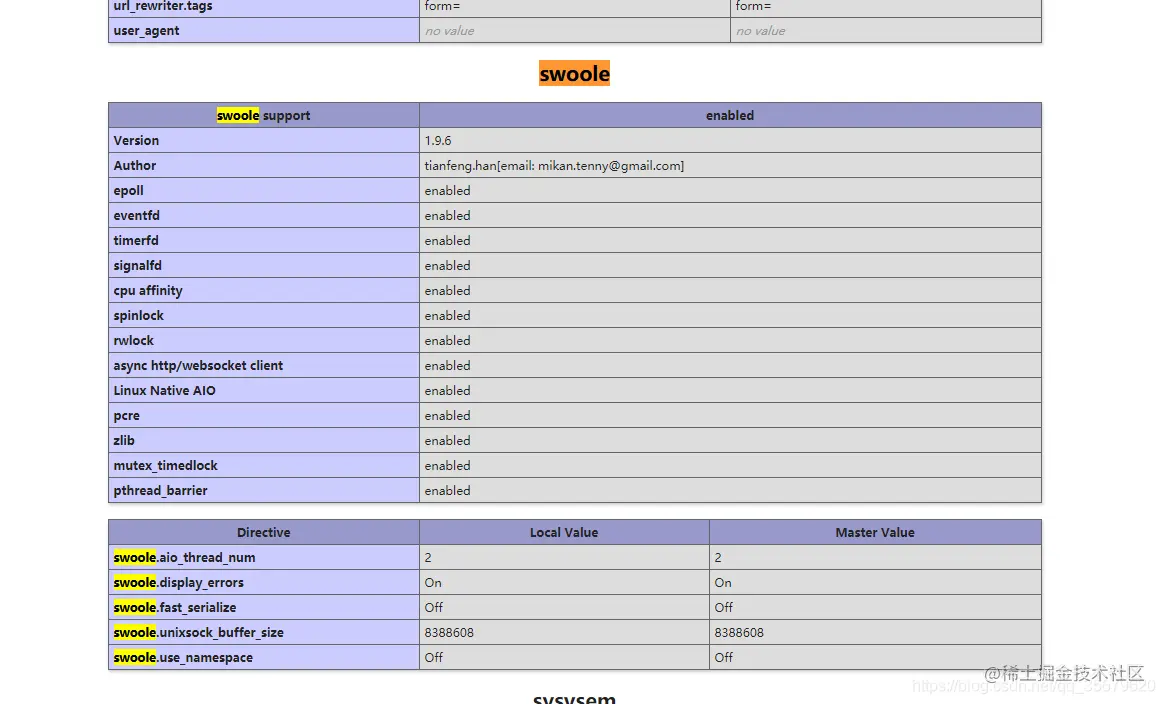Click fast_serialize local value Off
1165x704 pixels.
[434, 607]
